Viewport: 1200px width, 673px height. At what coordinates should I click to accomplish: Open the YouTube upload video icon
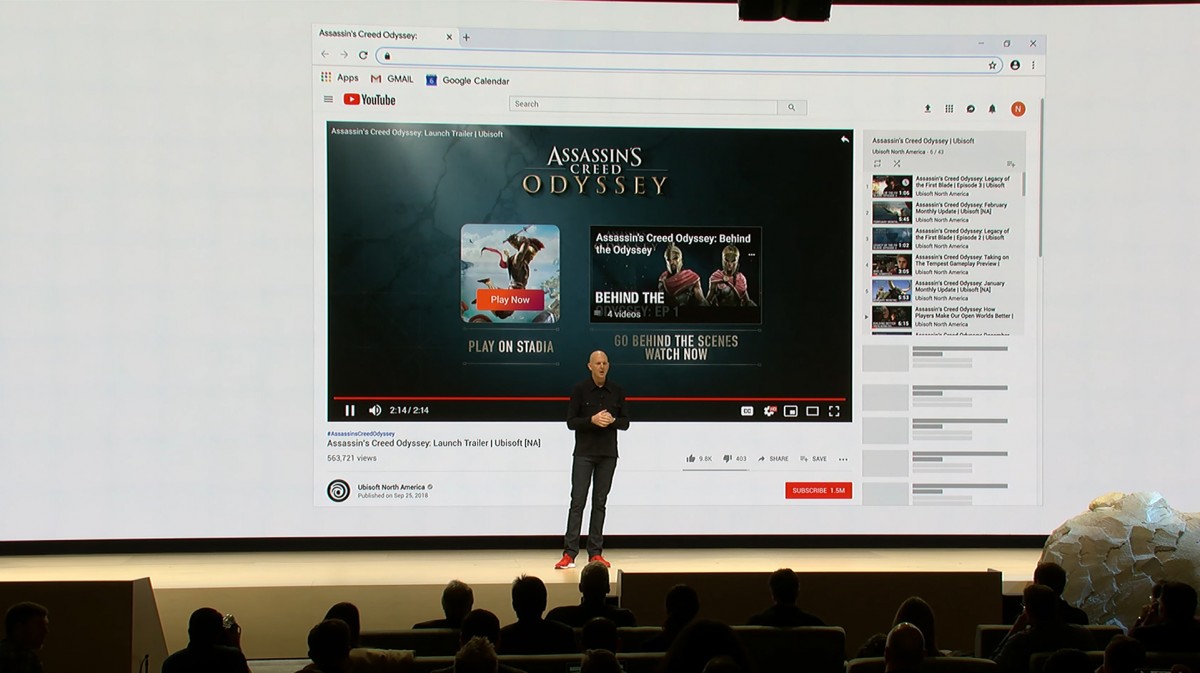(x=927, y=109)
